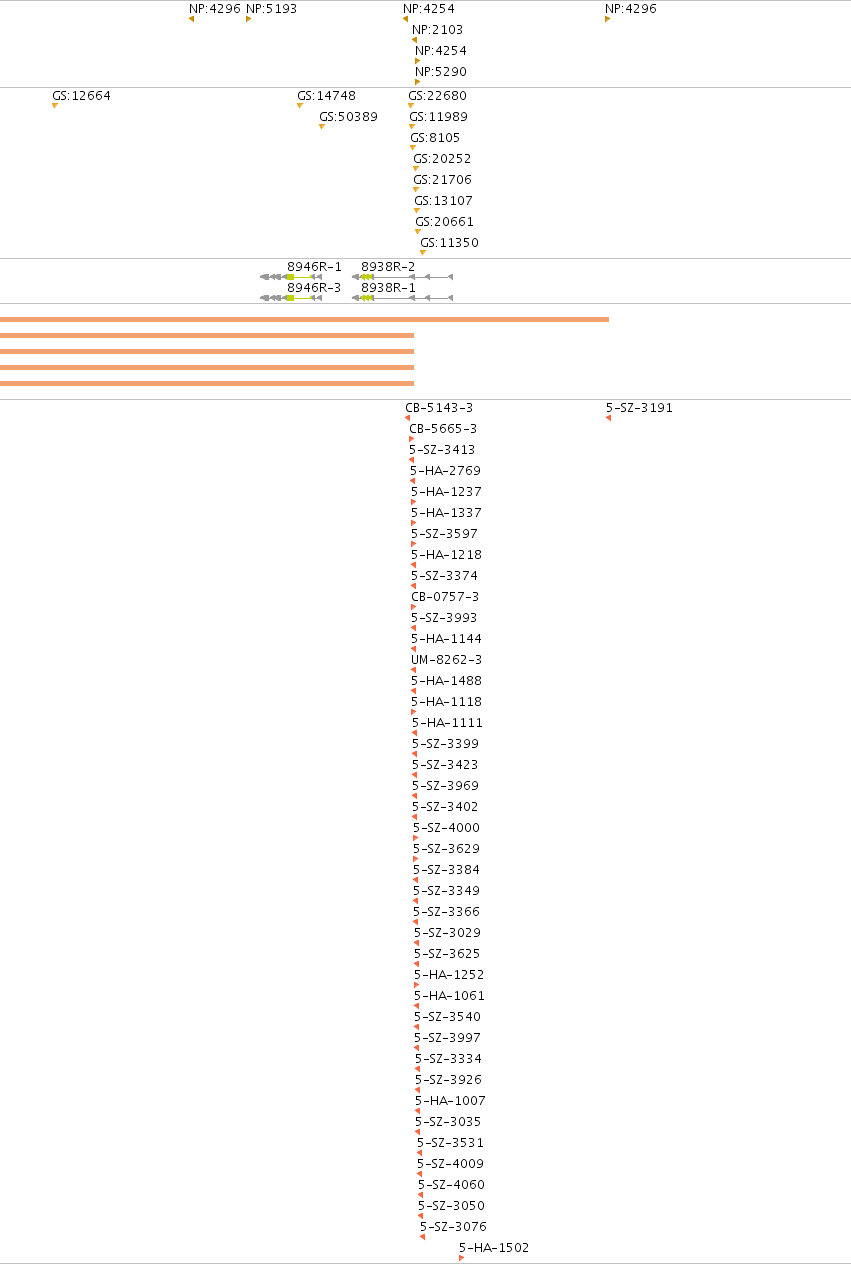Select the longest orange span bar
The height and width of the screenshot is (1264, 851).
tap(304, 320)
